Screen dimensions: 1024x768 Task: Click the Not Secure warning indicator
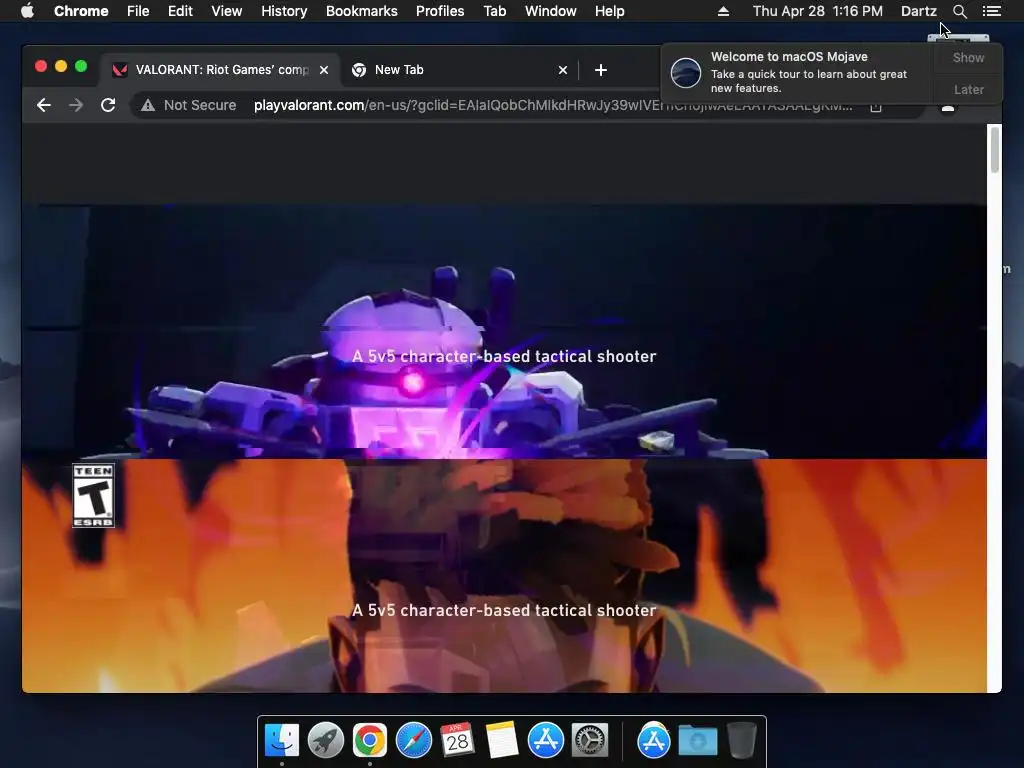(x=188, y=105)
